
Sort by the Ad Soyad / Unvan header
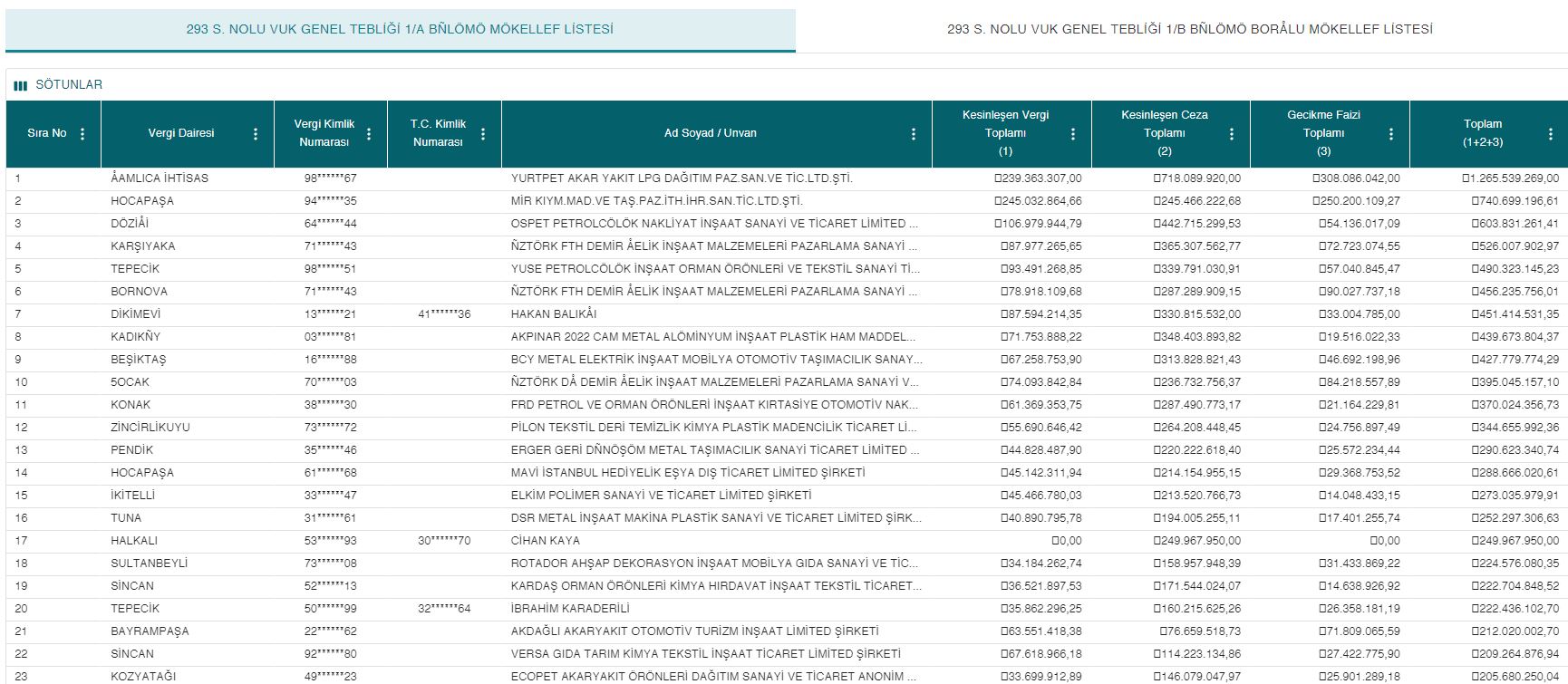[710, 133]
